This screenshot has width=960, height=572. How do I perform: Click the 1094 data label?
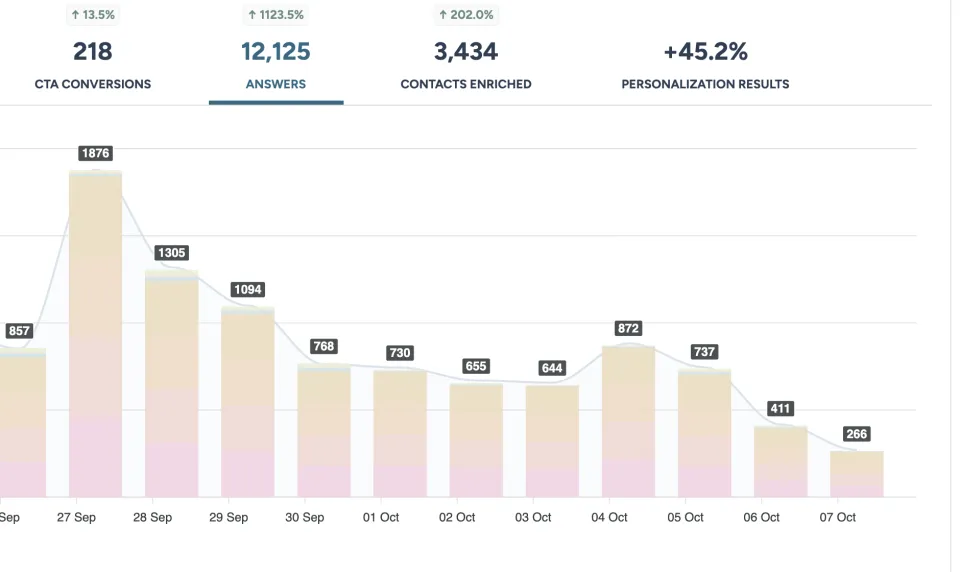click(x=248, y=290)
